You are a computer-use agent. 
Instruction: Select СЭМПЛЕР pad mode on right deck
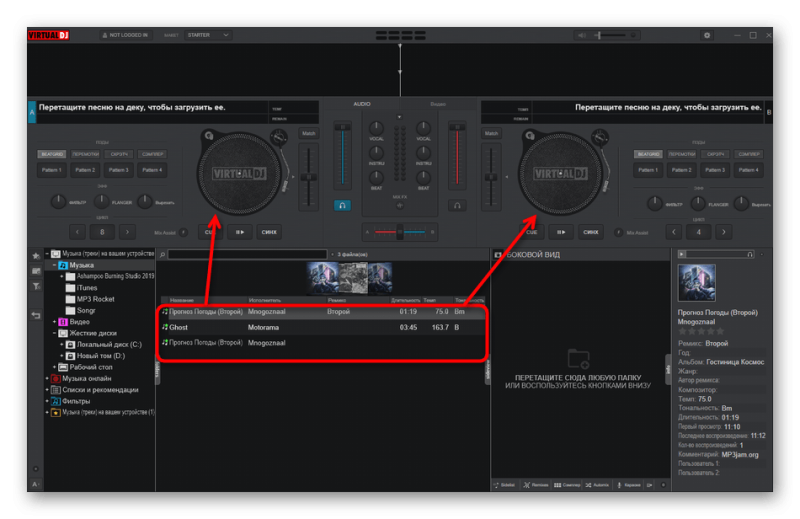[749, 154]
